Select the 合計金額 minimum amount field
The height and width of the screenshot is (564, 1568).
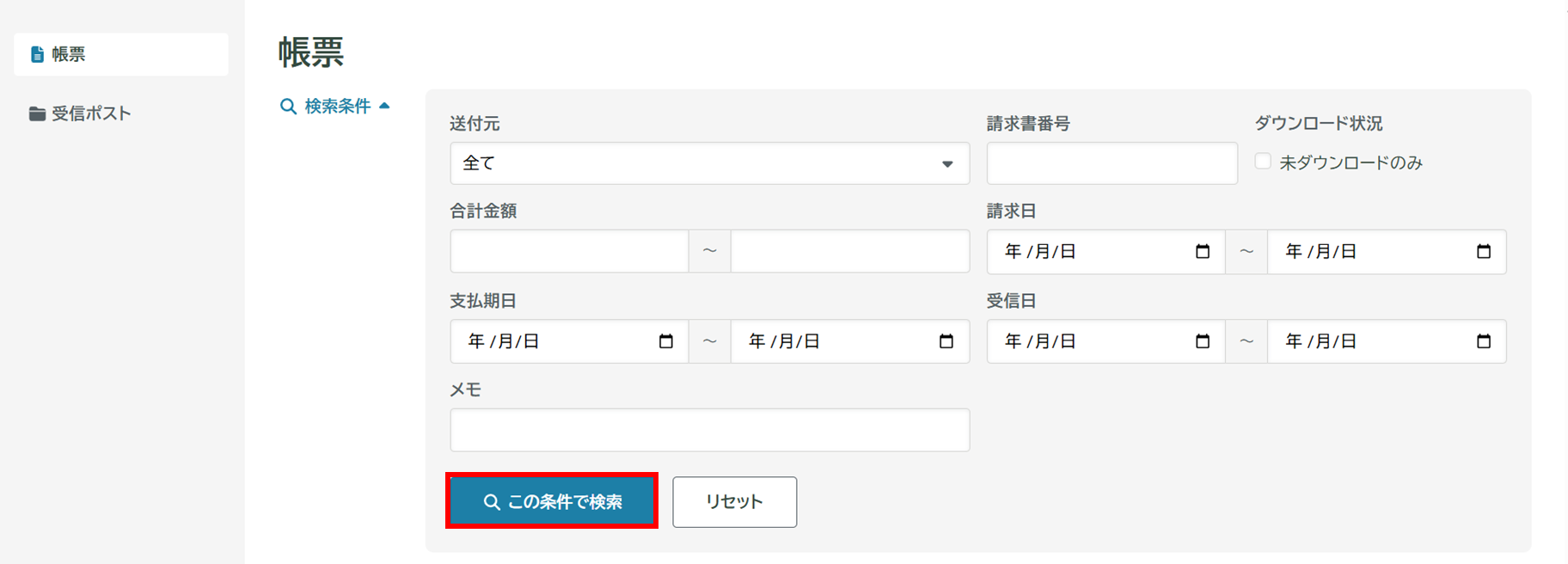(569, 251)
